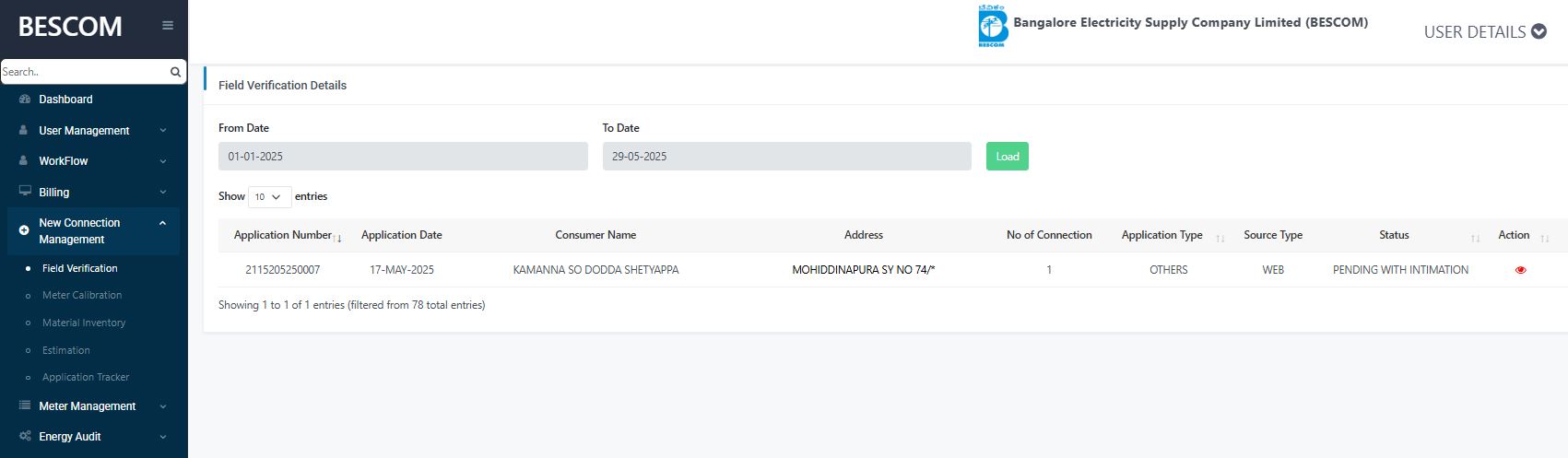Sort by Application Number column arrows
This screenshot has width=1568, height=458.
coord(338,238)
